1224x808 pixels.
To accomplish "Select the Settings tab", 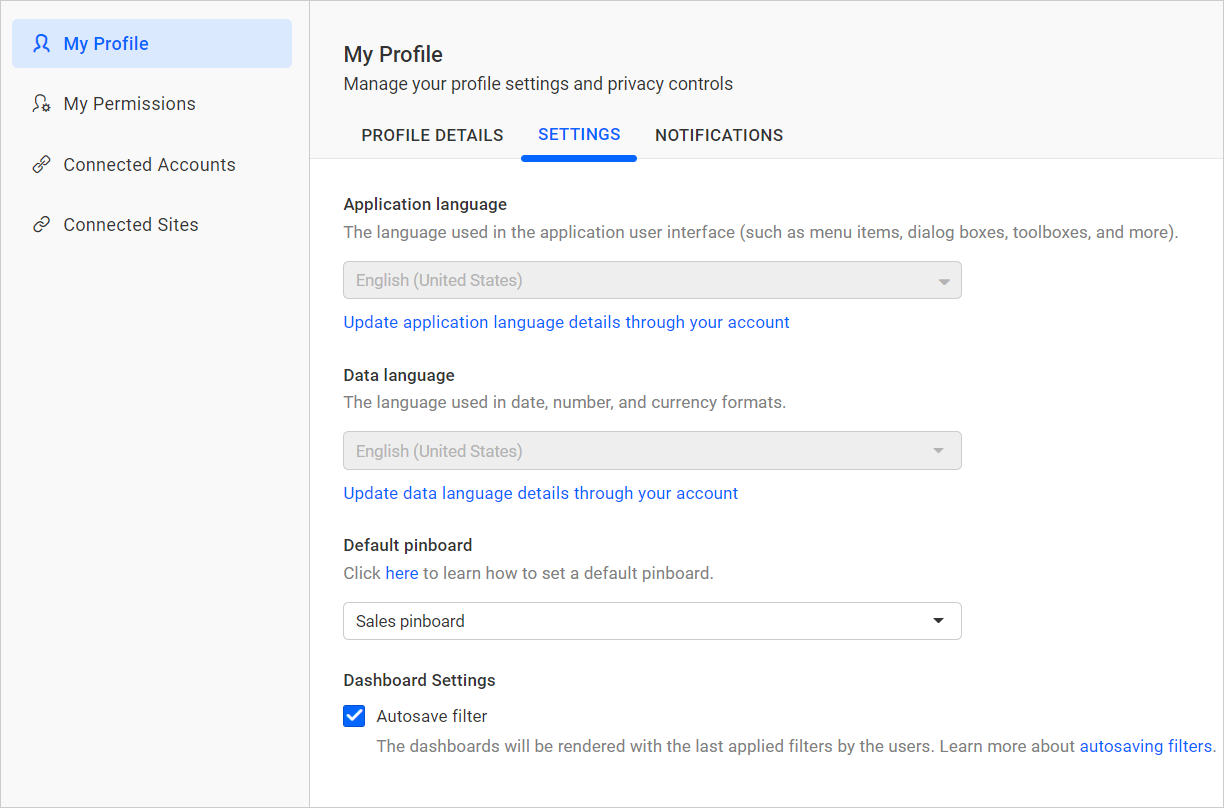I will [x=578, y=135].
